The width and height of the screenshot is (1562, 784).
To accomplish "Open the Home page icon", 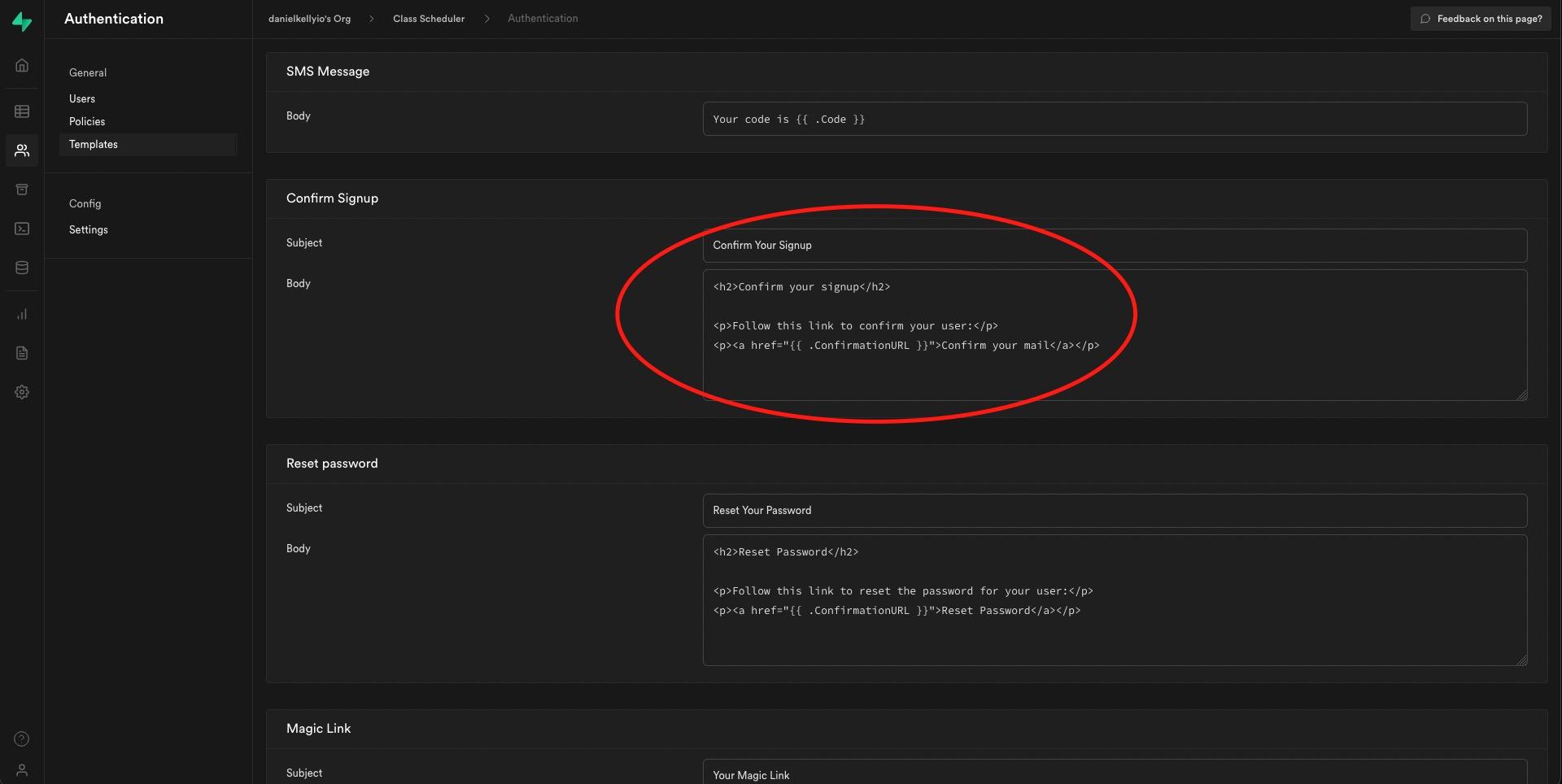I will pyautogui.click(x=22, y=65).
